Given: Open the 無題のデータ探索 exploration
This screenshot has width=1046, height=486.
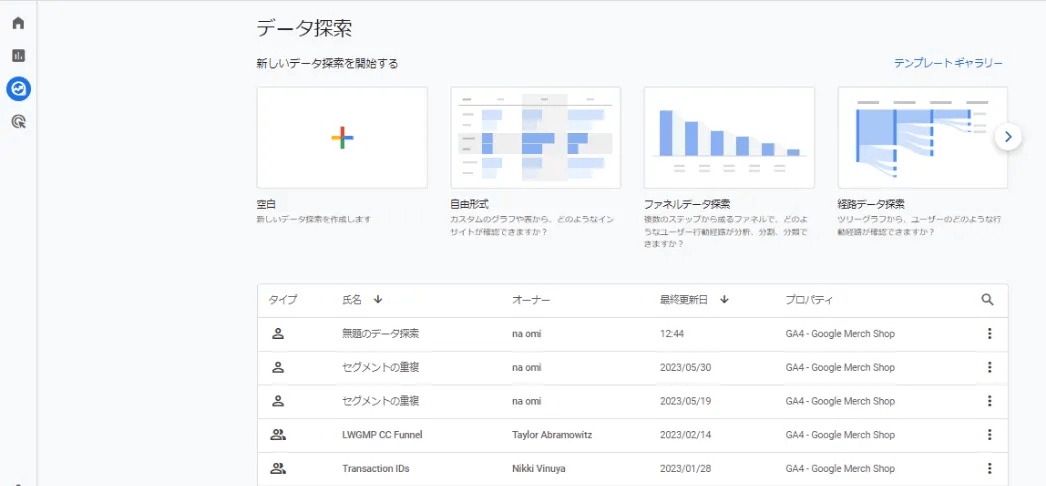Looking at the screenshot, I should 380,334.
